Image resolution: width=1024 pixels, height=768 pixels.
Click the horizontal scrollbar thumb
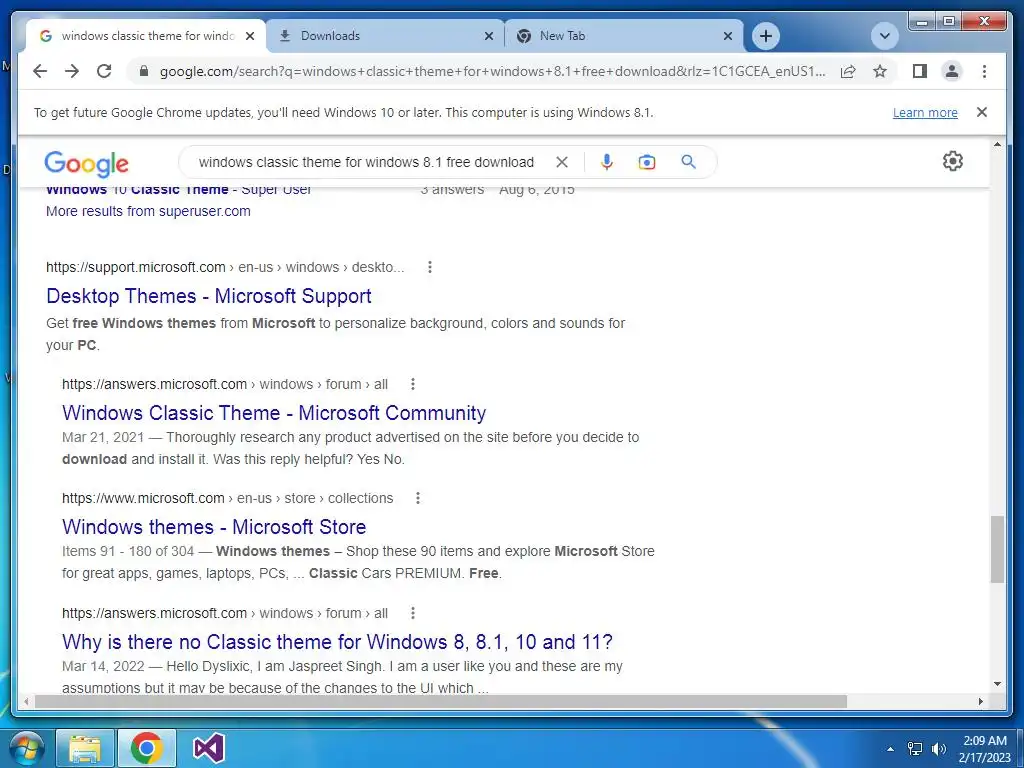click(x=441, y=701)
